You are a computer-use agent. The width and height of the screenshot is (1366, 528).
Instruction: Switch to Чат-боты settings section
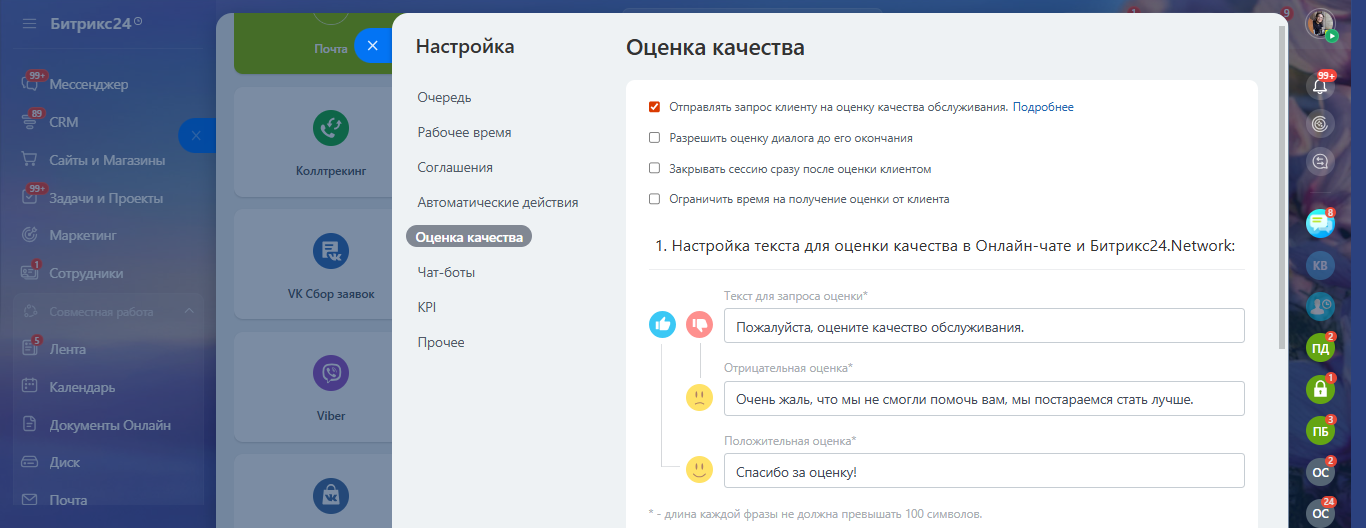446,272
